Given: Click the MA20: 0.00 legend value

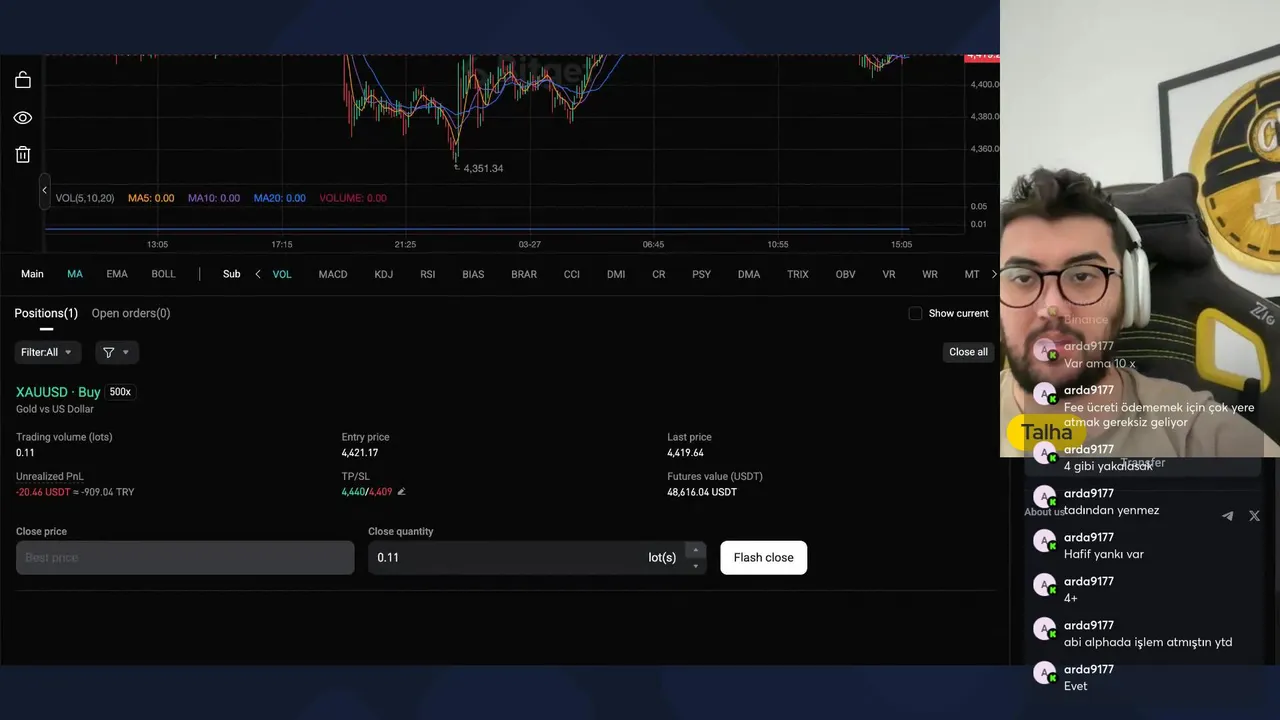Looking at the screenshot, I should point(280,198).
